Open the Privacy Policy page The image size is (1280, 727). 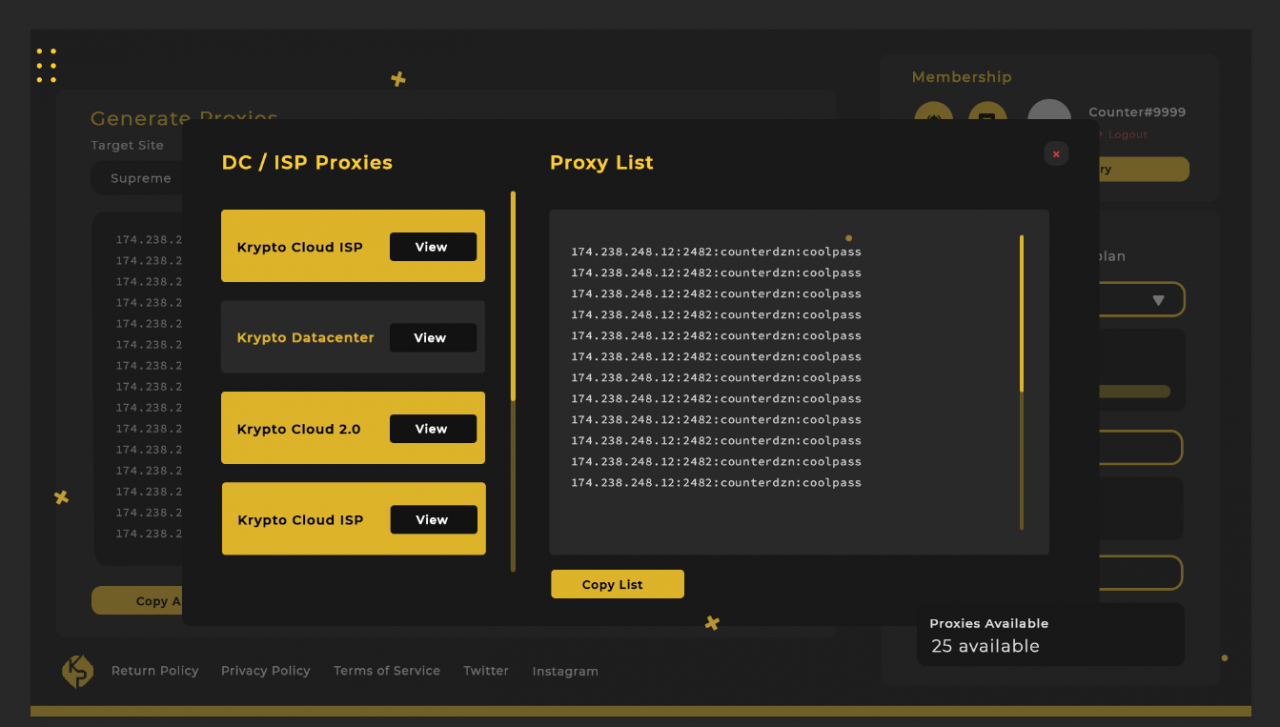265,671
